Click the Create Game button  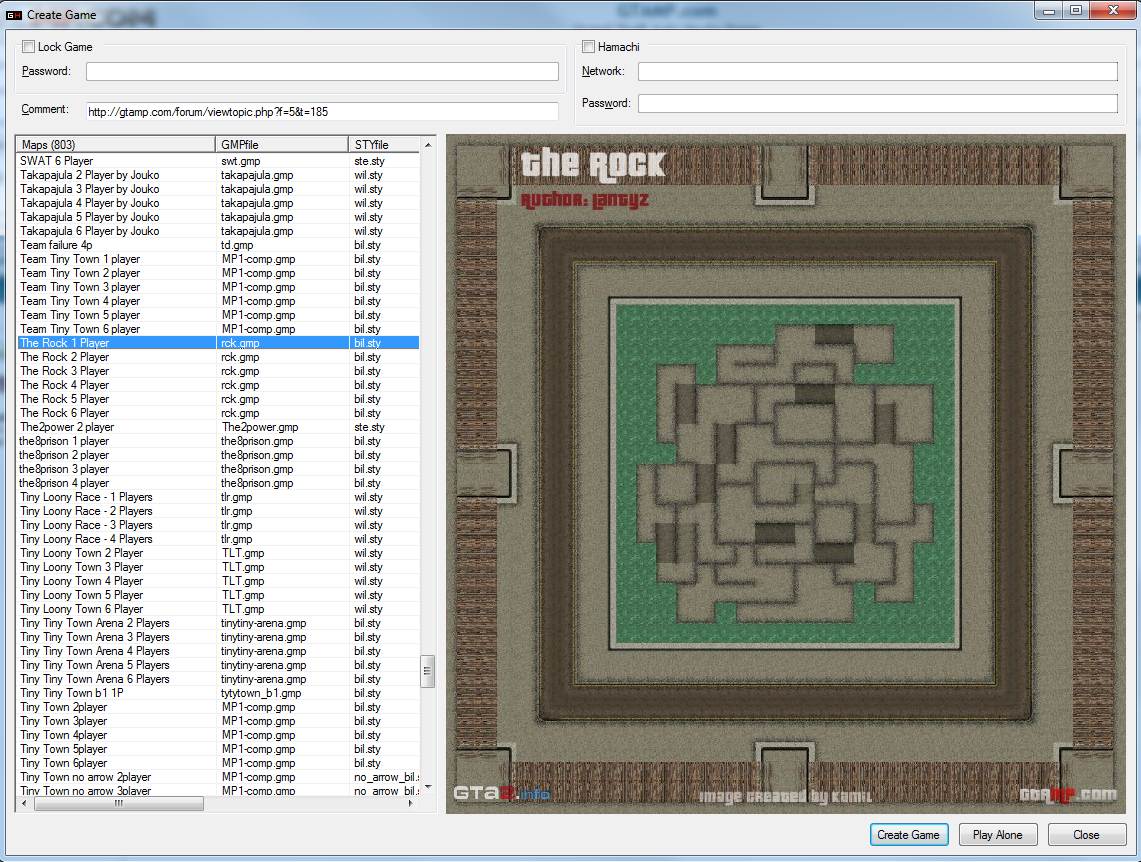pyautogui.click(x=907, y=835)
